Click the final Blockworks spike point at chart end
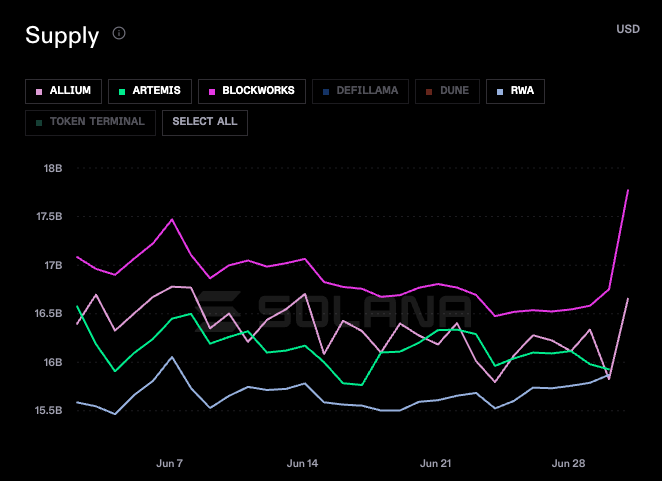 [x=628, y=190]
